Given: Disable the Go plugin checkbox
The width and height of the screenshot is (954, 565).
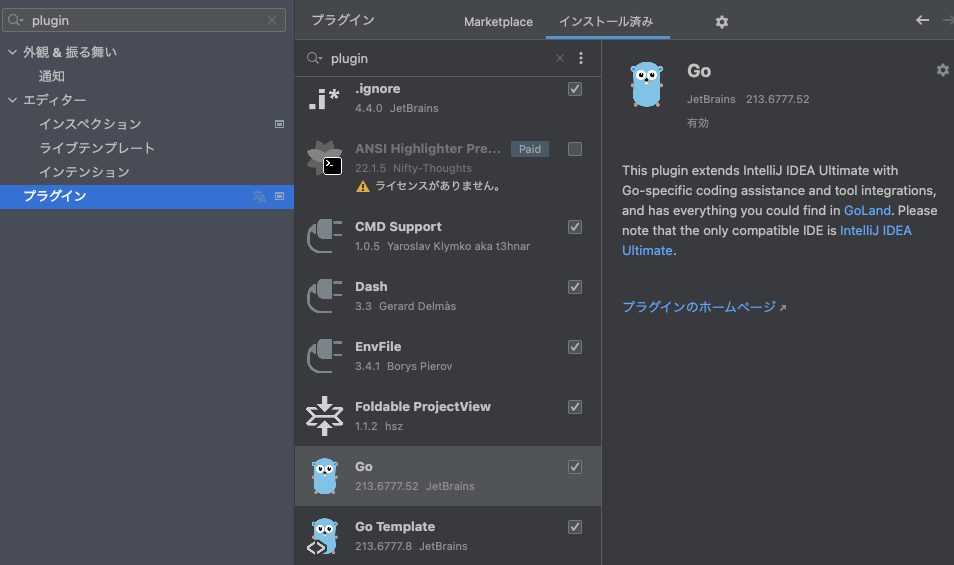Looking at the screenshot, I should click(x=575, y=467).
